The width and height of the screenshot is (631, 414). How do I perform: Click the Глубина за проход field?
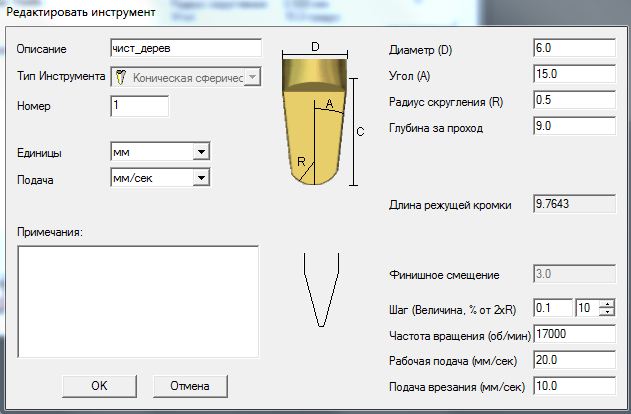(574, 126)
